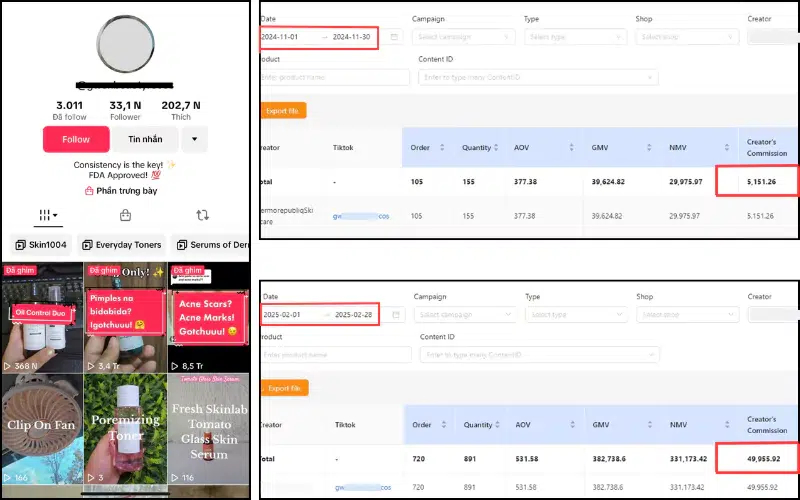Open the Content ID selector in top report
Screen dimensions: 800x500
pyautogui.click(x=538, y=77)
